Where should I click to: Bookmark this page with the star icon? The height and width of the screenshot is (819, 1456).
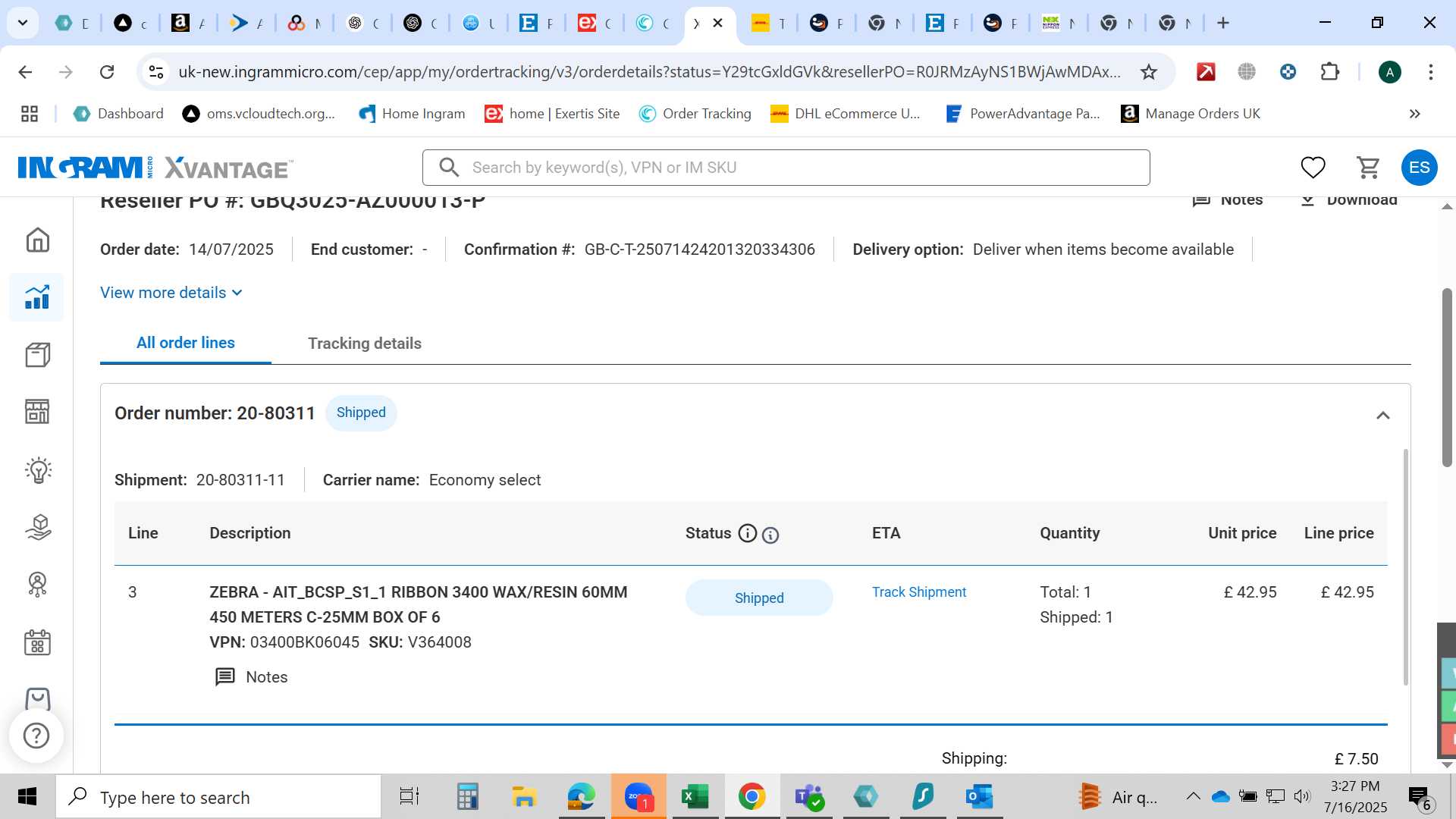[1149, 72]
